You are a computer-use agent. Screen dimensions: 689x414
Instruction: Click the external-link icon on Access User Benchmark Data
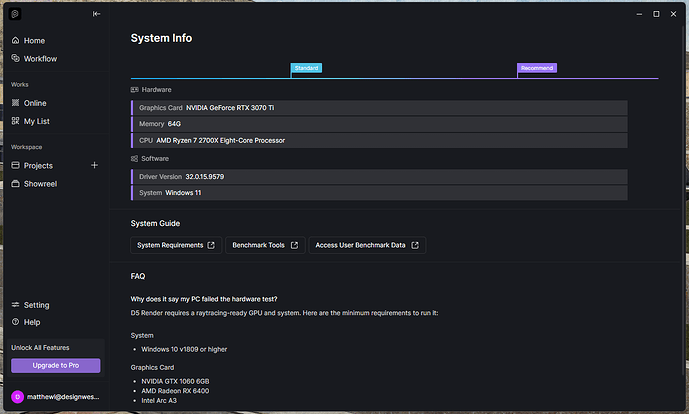(x=415, y=245)
